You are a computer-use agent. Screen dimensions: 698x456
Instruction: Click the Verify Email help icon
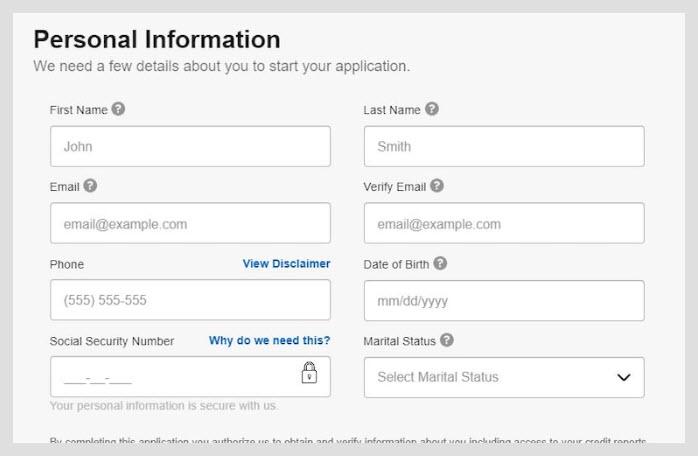437,186
